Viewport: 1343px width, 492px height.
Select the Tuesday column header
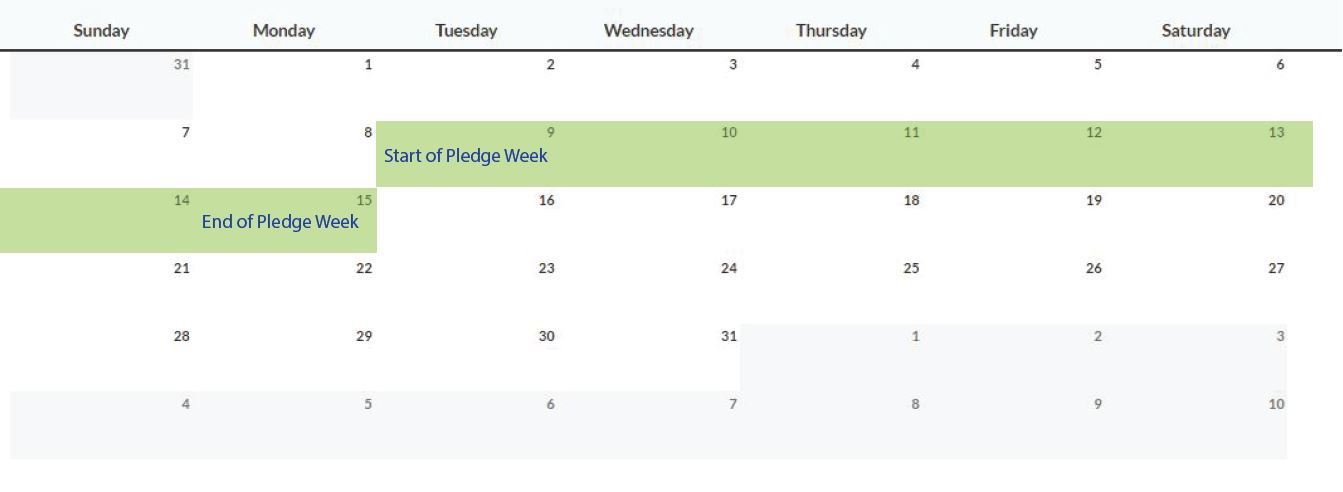(x=466, y=30)
